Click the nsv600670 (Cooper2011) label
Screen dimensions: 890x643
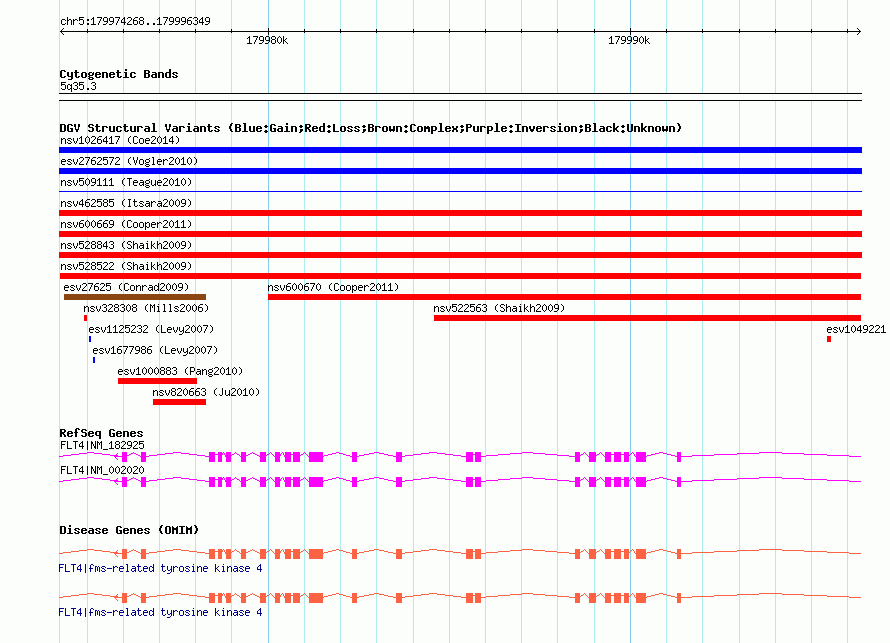[x=333, y=287]
